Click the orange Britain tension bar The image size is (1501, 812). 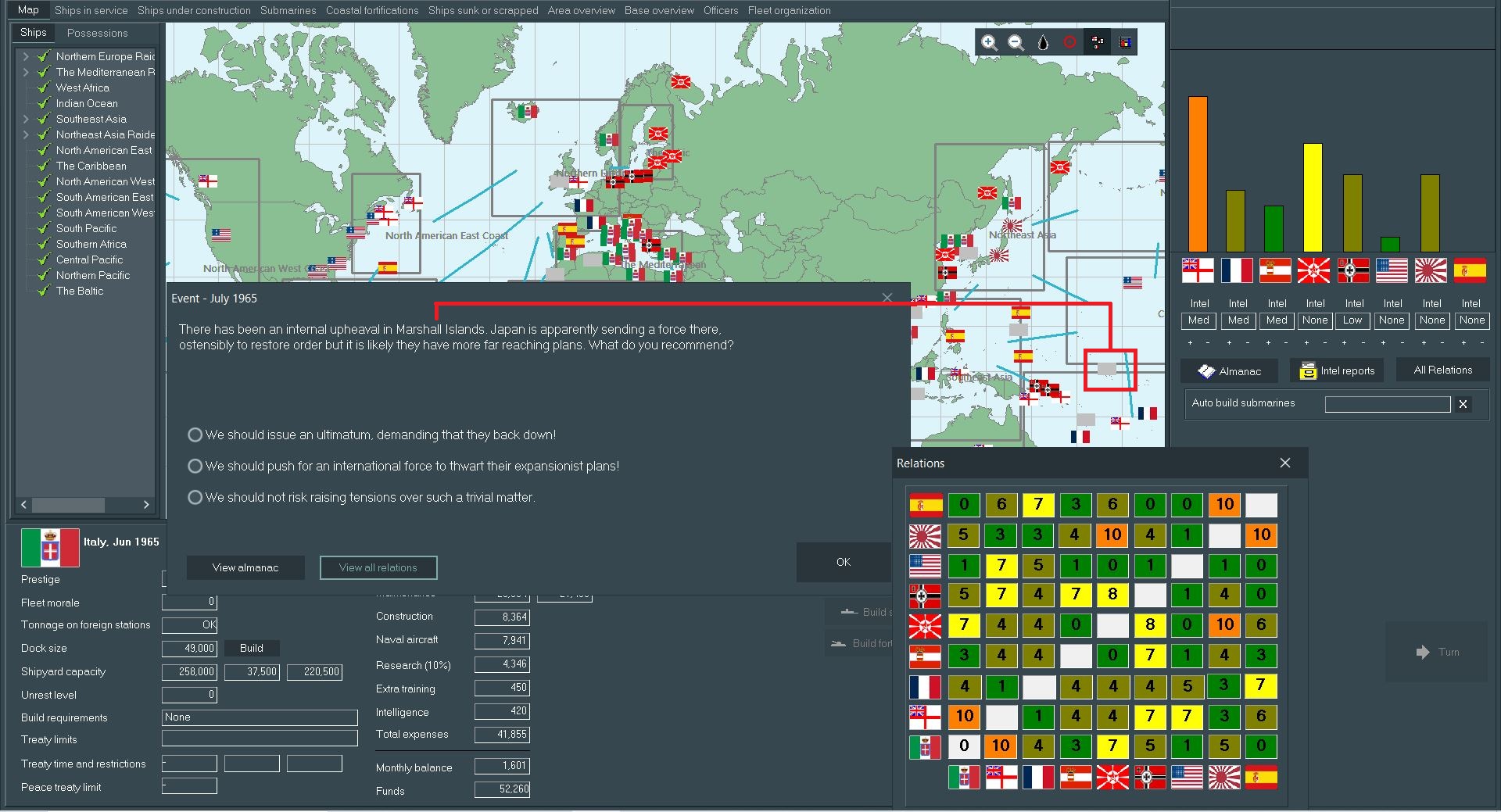point(1198,174)
